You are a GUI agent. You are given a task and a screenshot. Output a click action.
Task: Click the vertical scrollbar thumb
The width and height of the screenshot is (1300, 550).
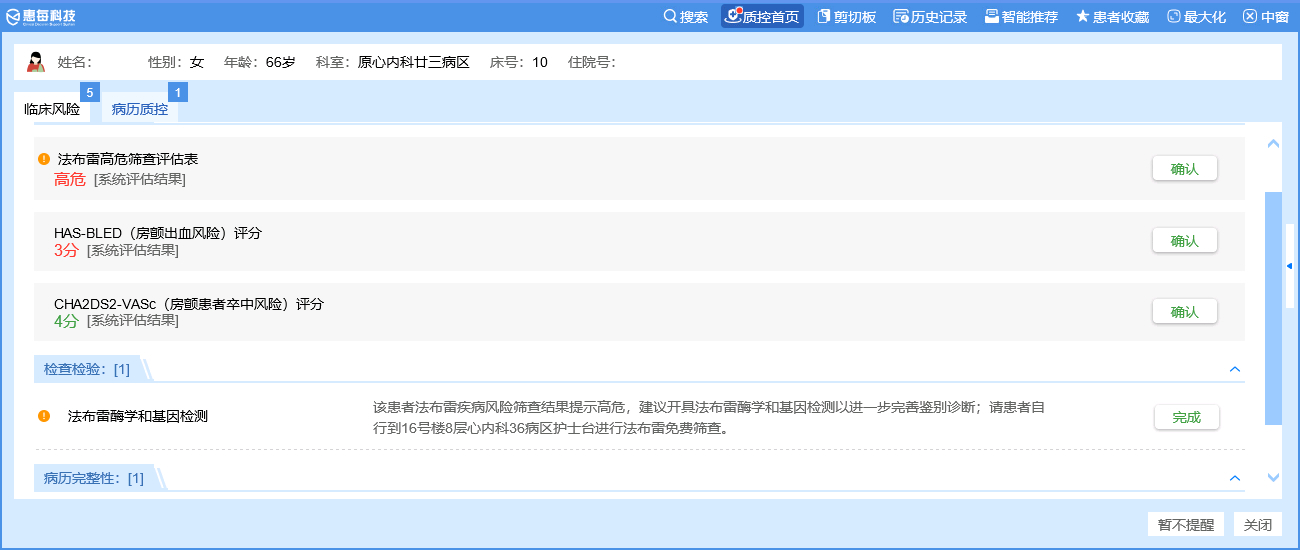click(1273, 308)
